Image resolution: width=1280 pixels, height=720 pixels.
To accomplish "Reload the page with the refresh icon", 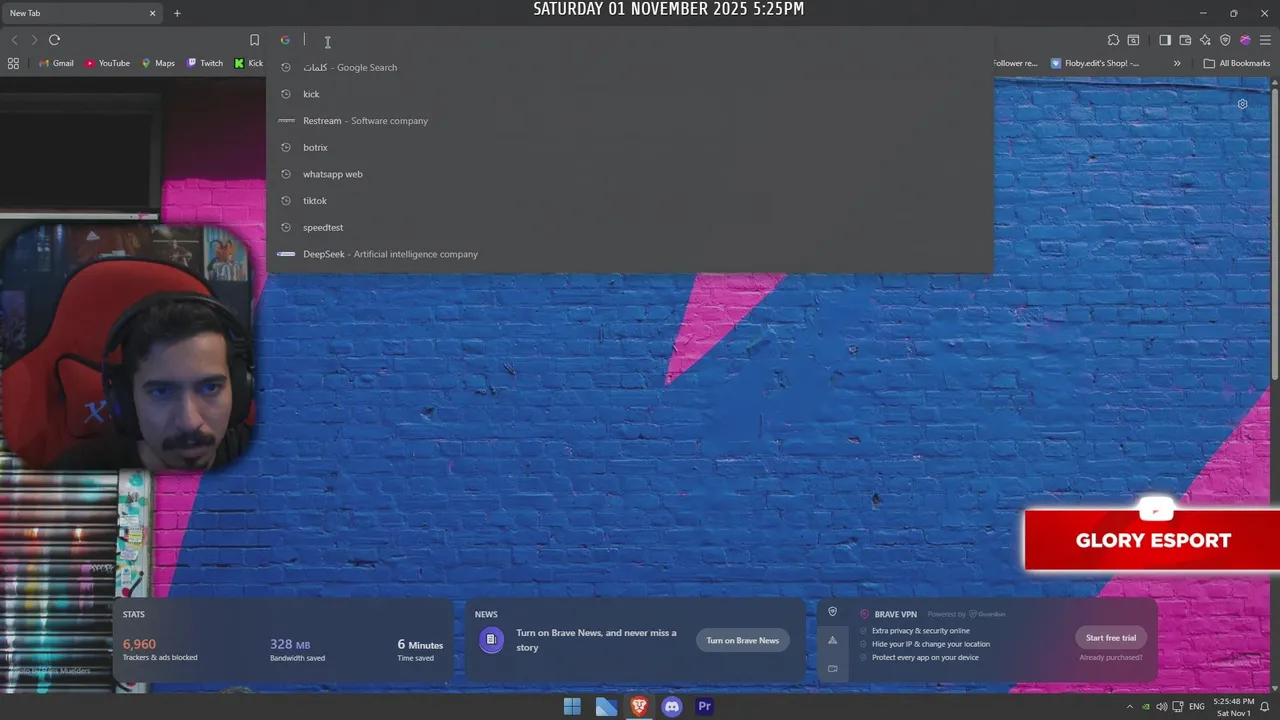I will [54, 40].
